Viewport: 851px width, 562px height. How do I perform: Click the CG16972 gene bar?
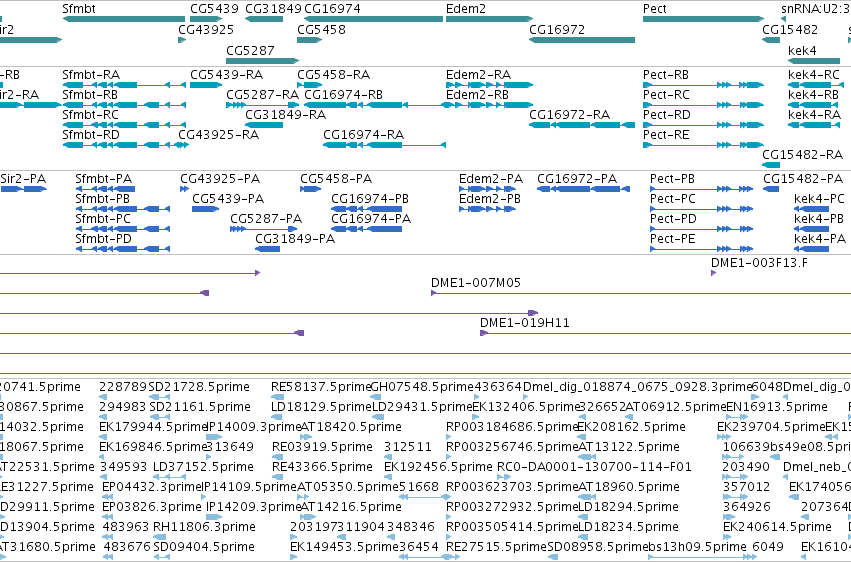pyautogui.click(x=582, y=40)
